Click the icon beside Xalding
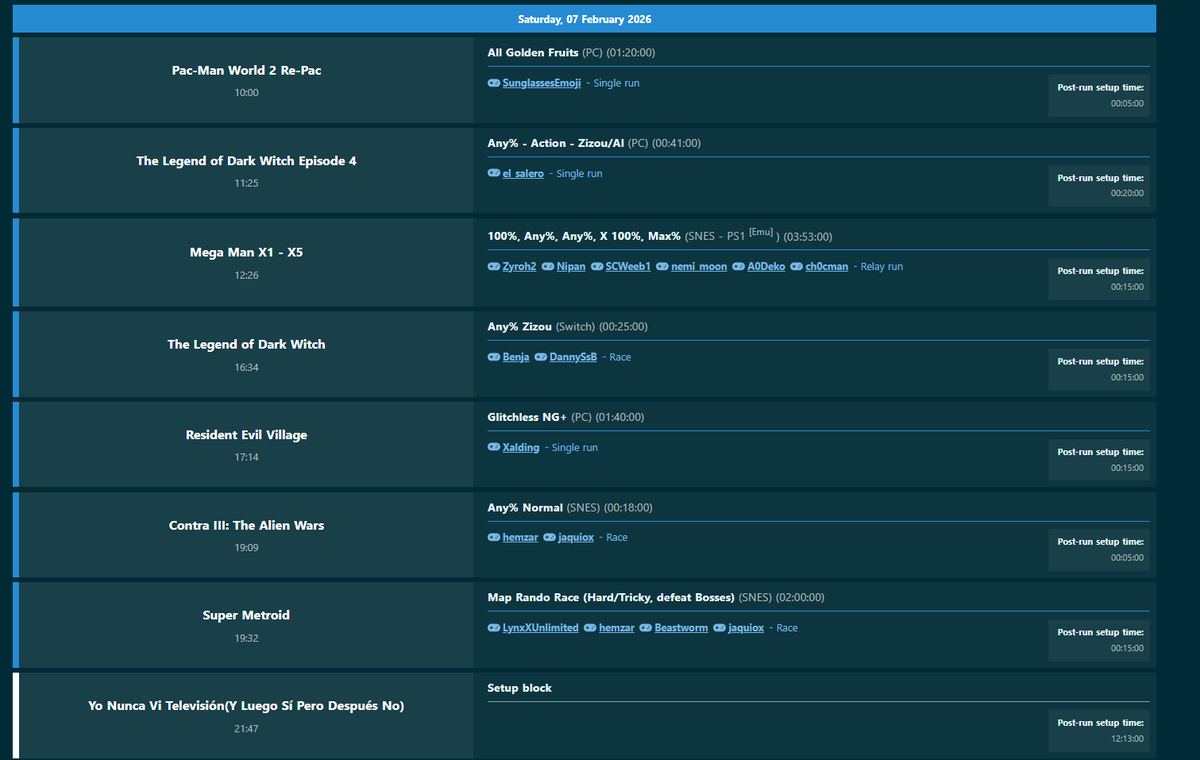The width and height of the screenshot is (1200, 760). (494, 447)
